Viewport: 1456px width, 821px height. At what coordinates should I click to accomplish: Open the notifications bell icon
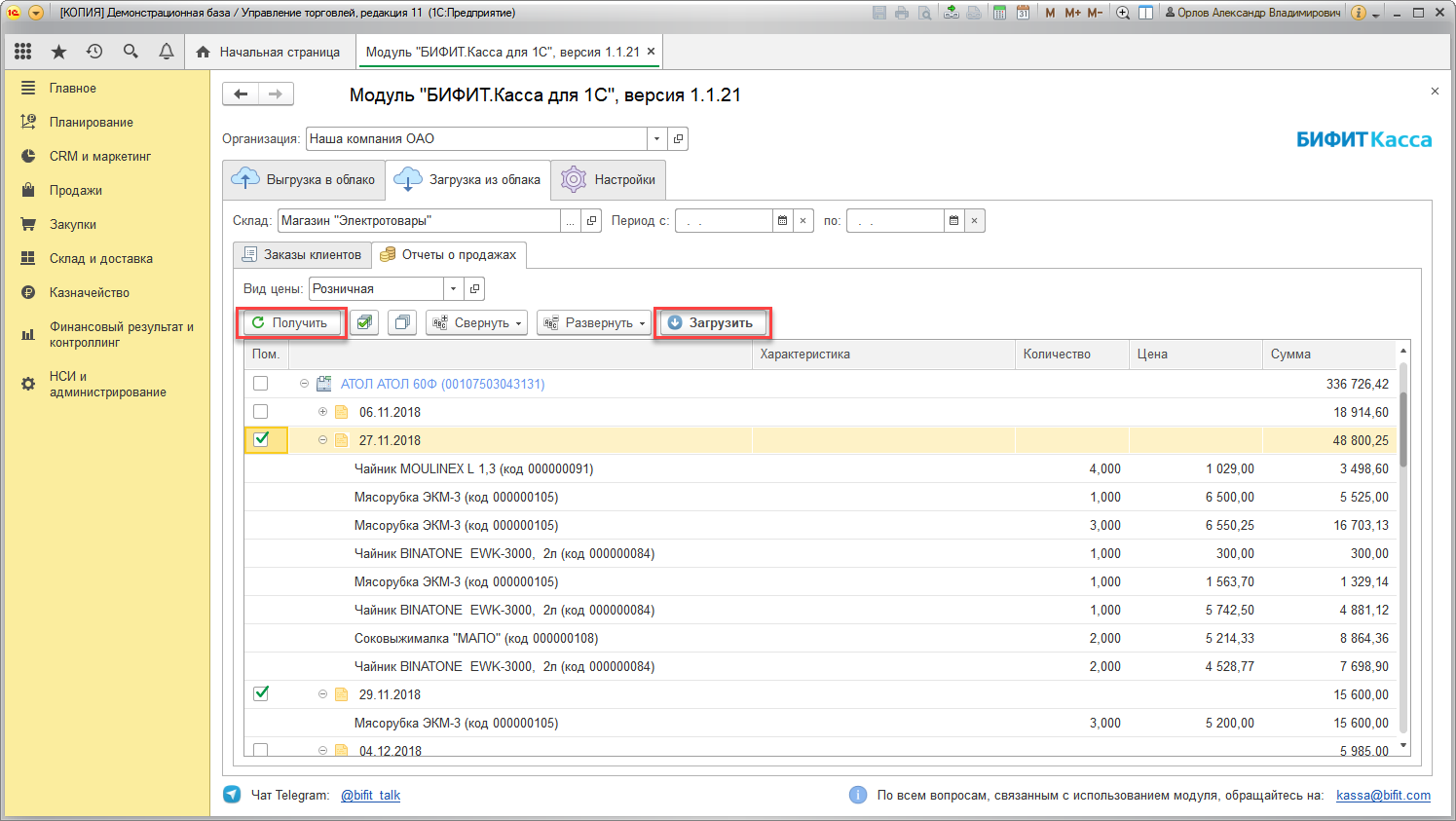pos(167,52)
